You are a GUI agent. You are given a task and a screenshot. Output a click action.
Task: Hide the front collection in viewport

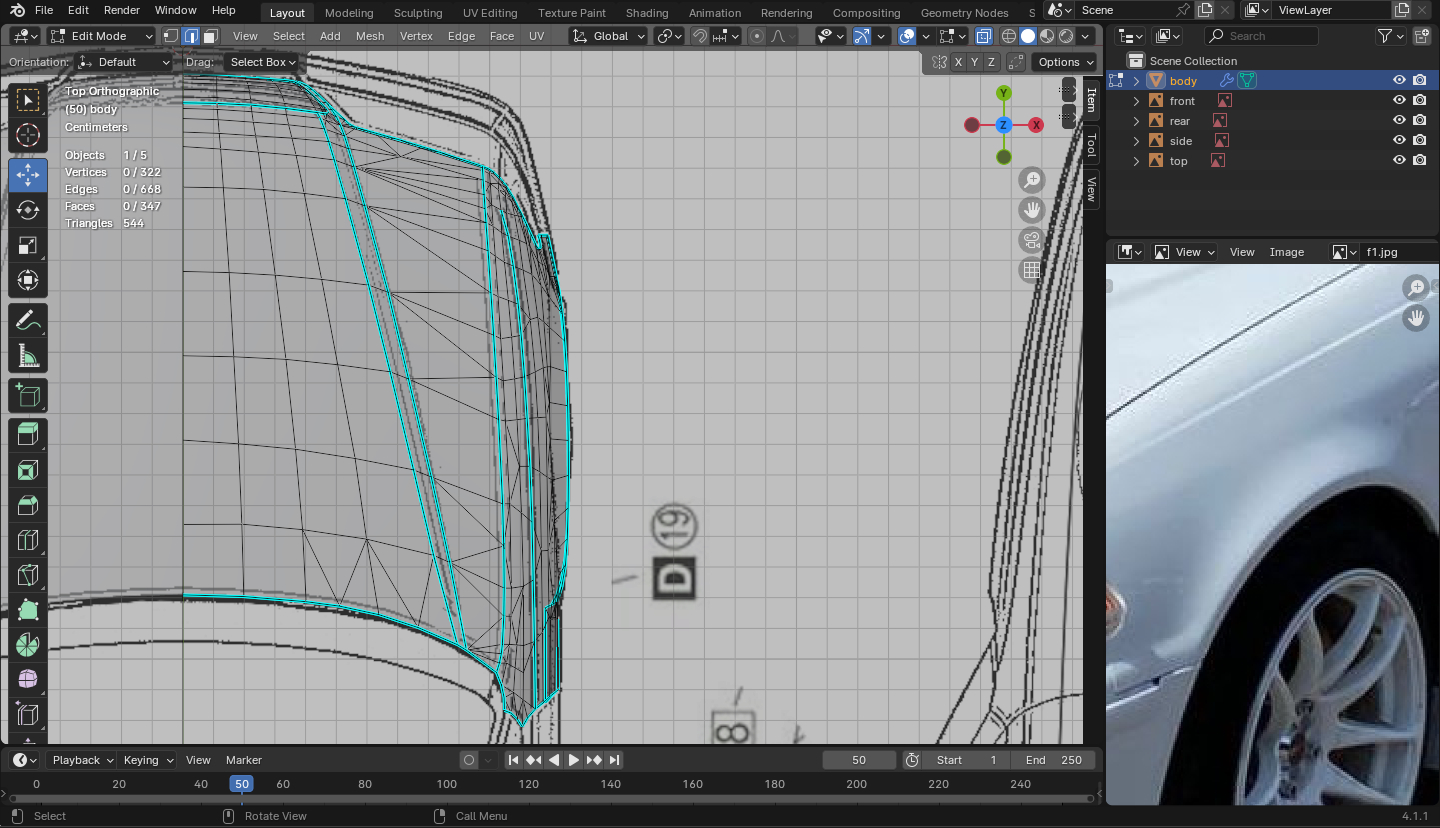point(1399,101)
